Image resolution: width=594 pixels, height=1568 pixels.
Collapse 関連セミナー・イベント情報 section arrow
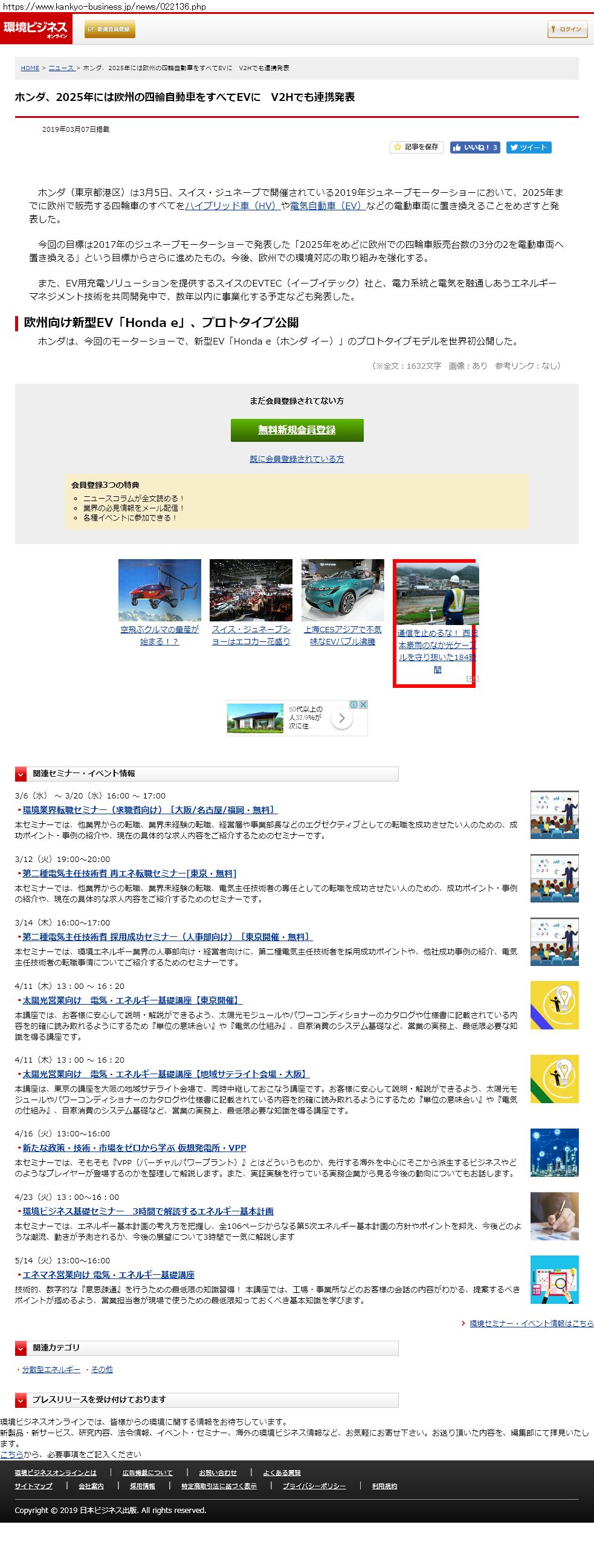(21, 774)
